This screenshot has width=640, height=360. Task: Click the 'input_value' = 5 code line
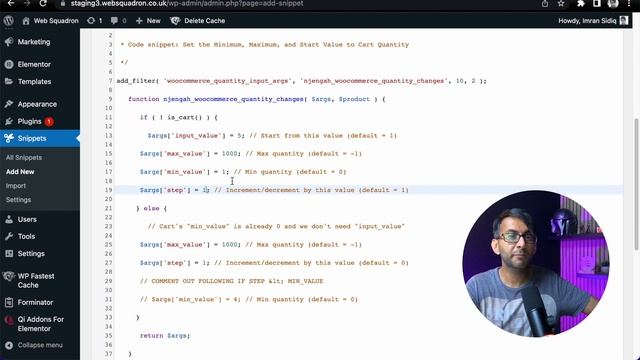272,136
